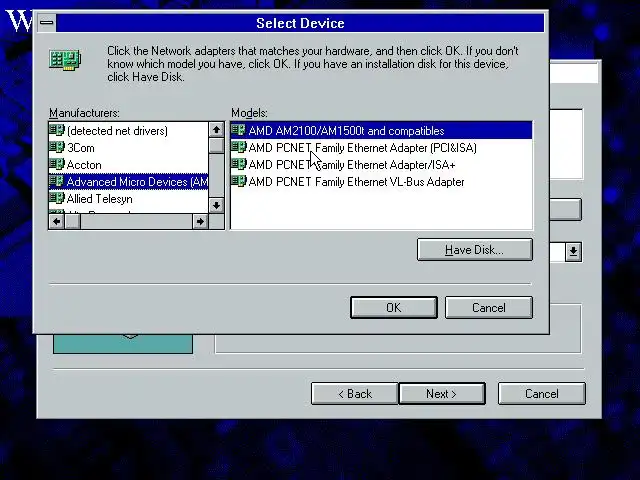Click the Manufacturers horizontal scrollbar thumb
This screenshot has width=640, height=480.
(x=73, y=222)
